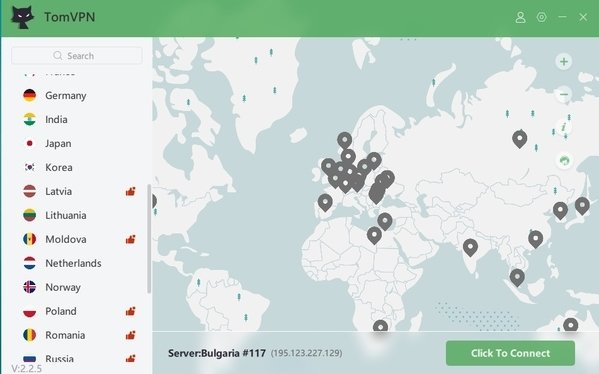The image size is (599, 374).
Task: Click the thumbs-up icon next to Romania
Action: pyautogui.click(x=131, y=335)
